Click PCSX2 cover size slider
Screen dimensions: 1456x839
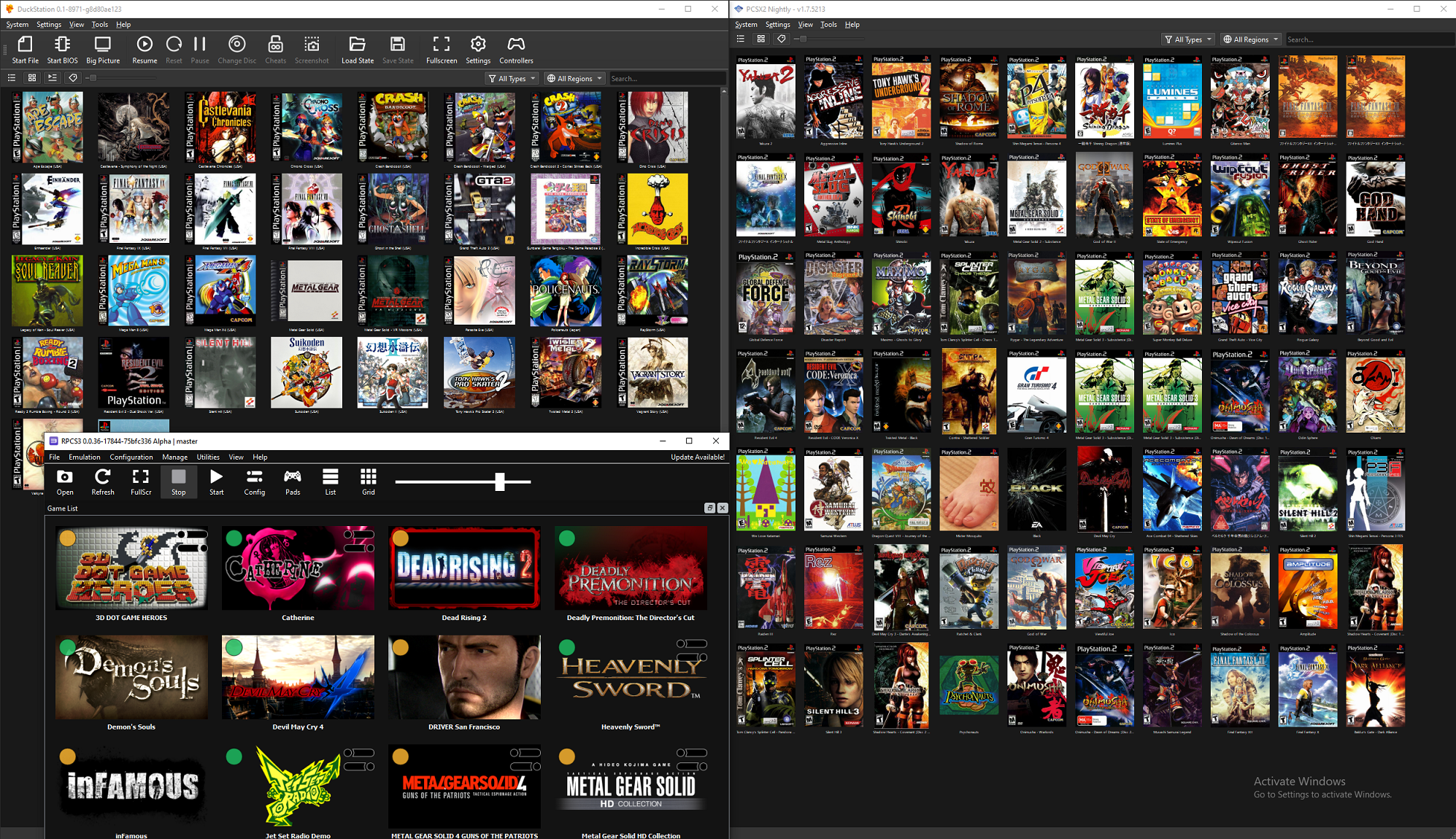pyautogui.click(x=829, y=39)
